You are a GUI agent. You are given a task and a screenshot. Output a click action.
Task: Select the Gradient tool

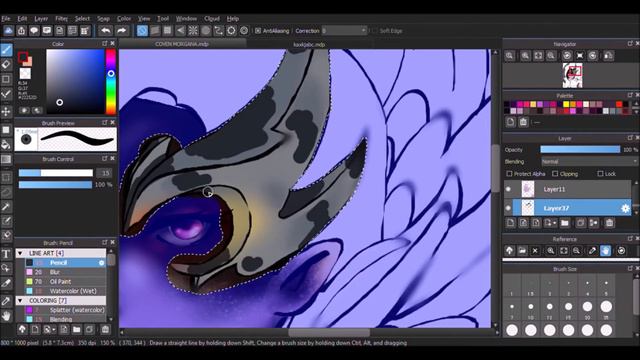click(6, 159)
